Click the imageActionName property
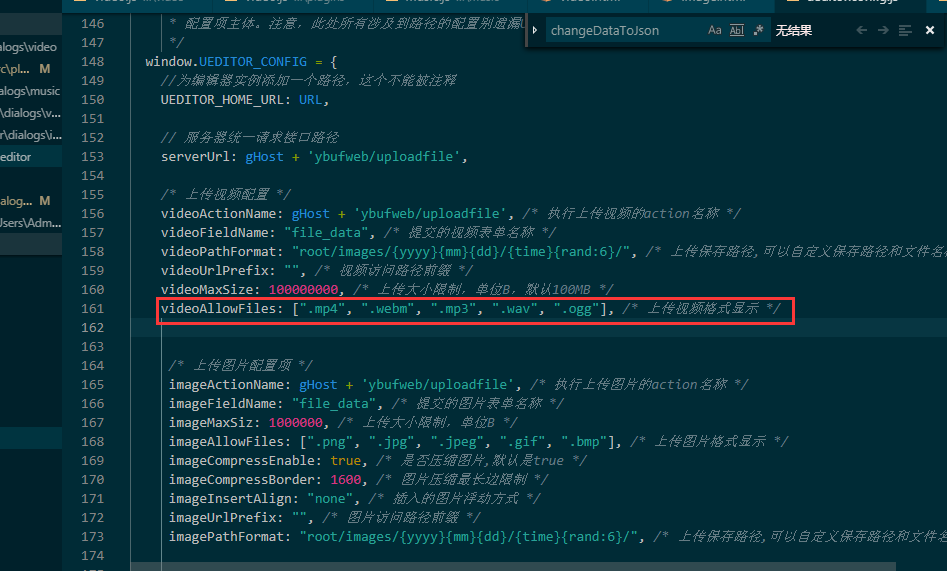The image size is (947, 571). coord(225,384)
